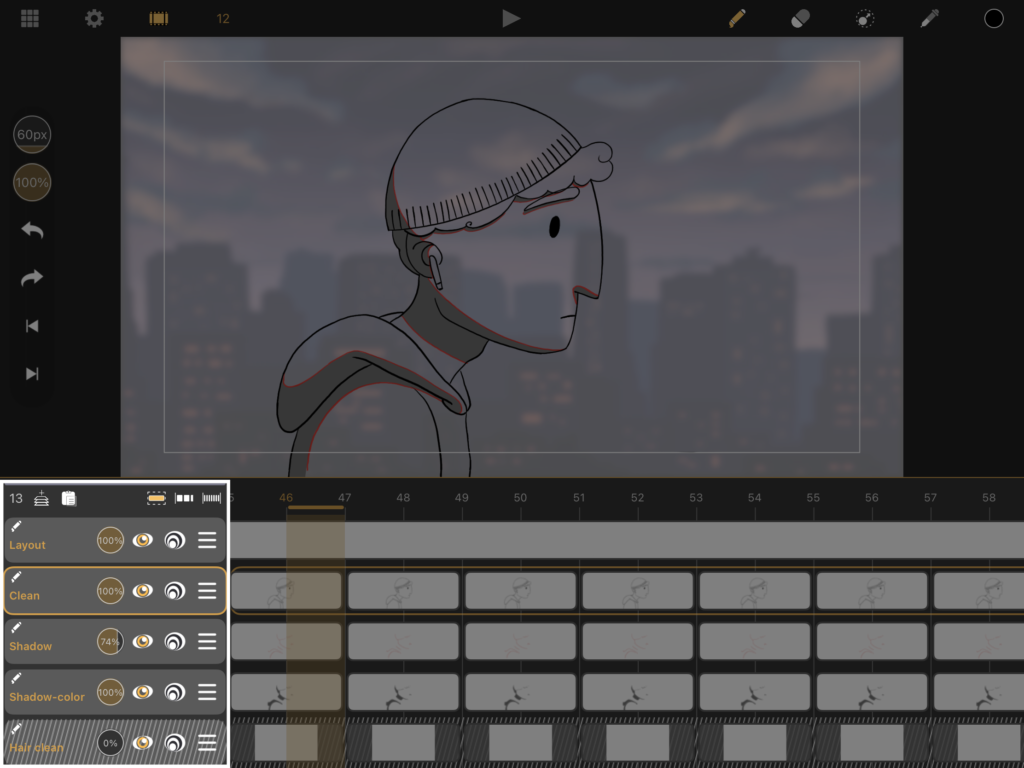This screenshot has height=768, width=1024.
Task: Select Clean layer drawing at frame 50
Action: click(x=520, y=591)
